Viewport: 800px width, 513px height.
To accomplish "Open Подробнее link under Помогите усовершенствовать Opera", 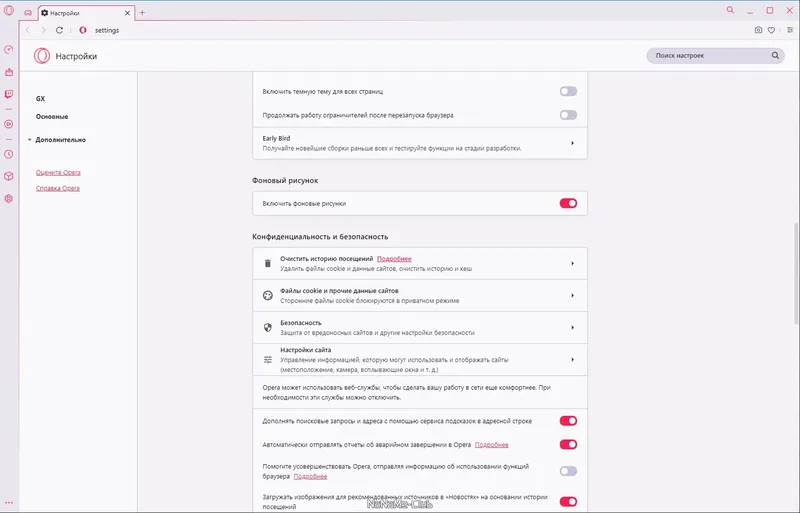I will [310, 476].
